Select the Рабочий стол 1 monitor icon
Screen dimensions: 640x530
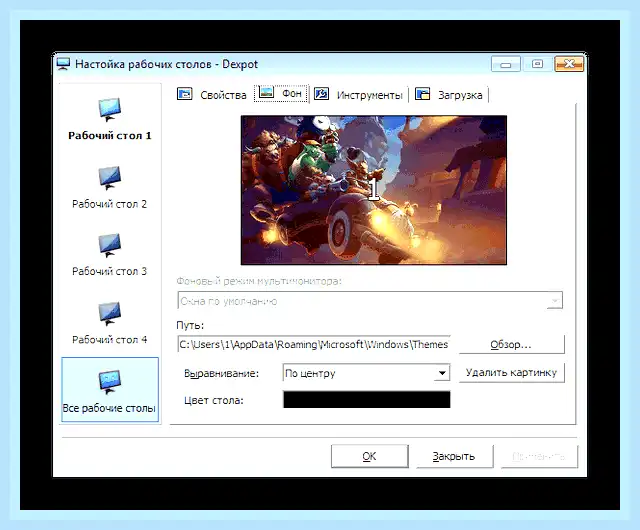pos(109,109)
